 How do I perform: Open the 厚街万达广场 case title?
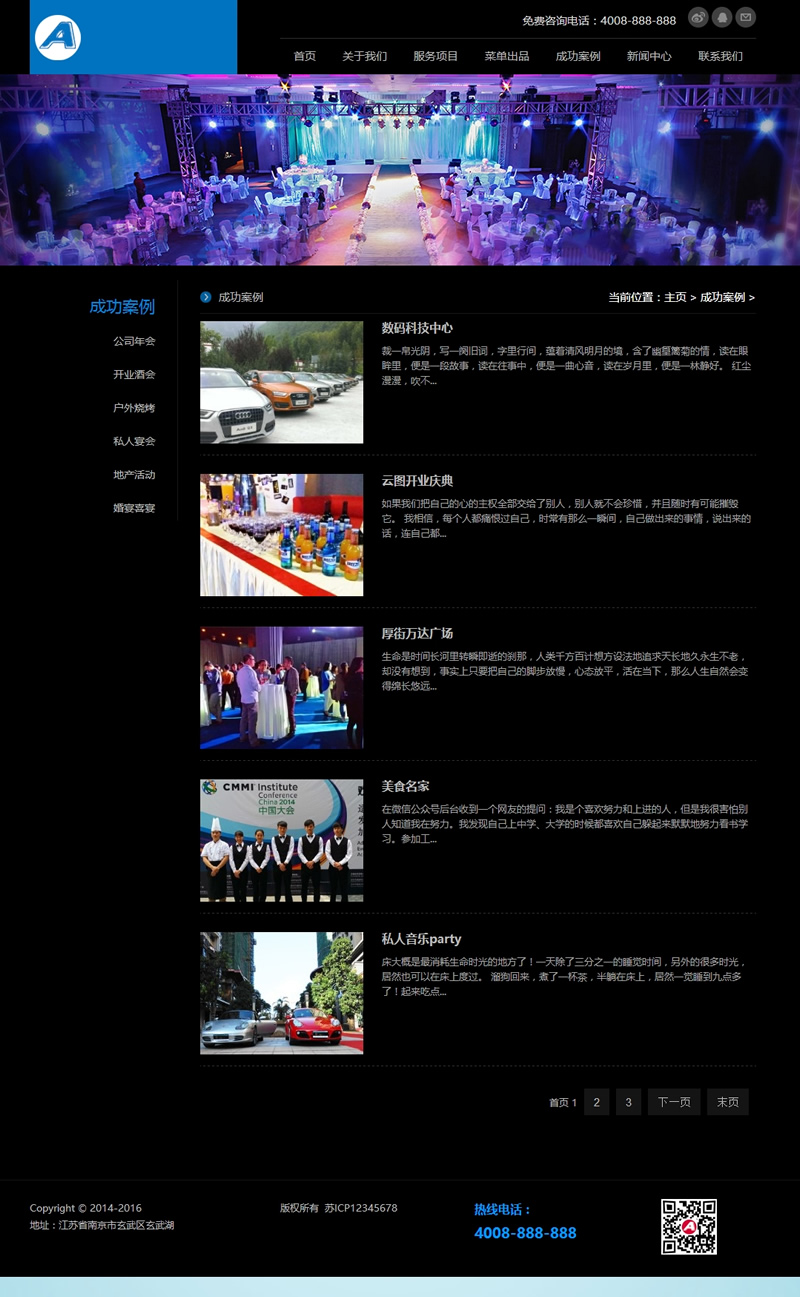(417, 634)
